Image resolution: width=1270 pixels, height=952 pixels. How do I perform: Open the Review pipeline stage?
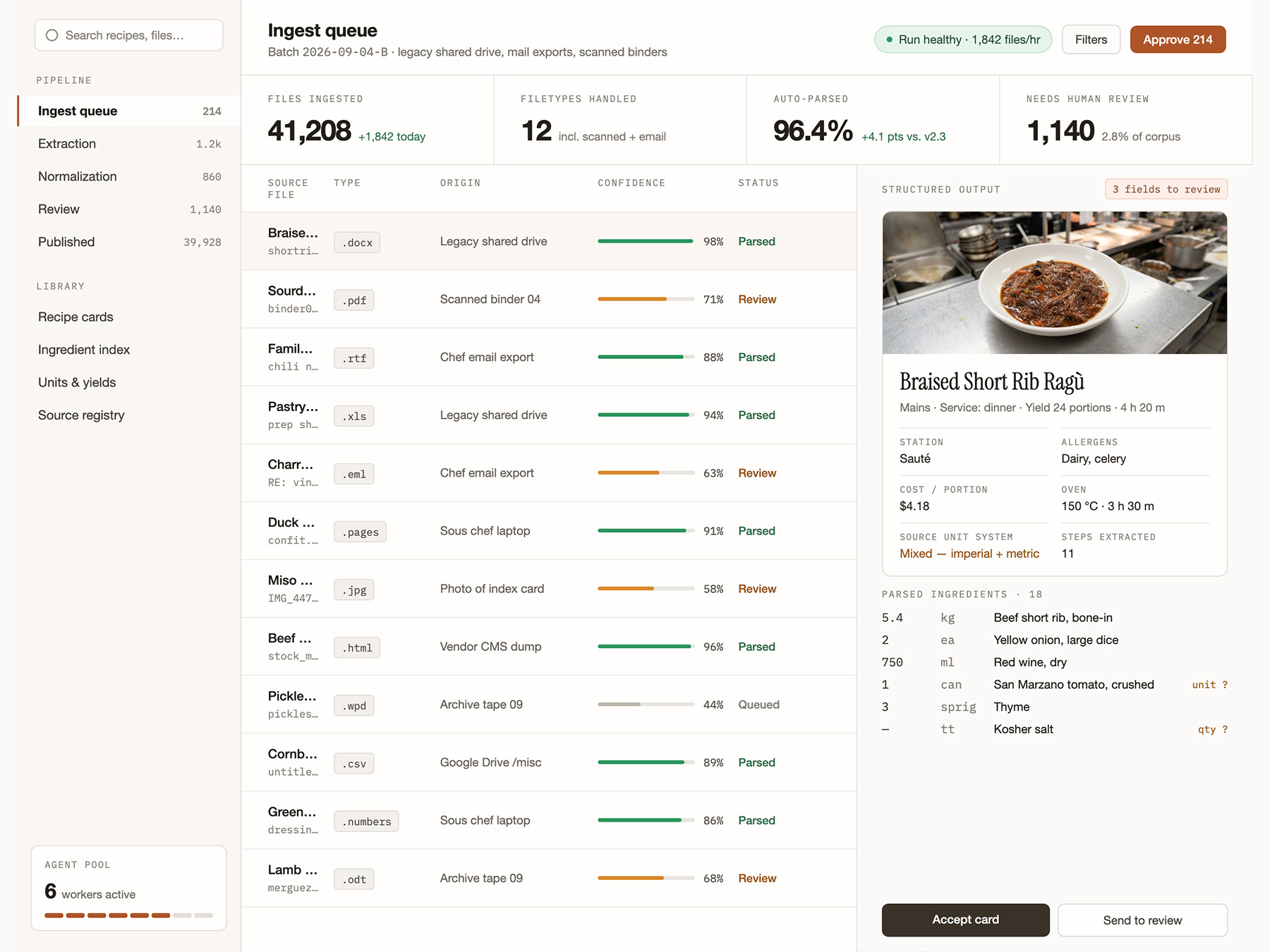click(129, 209)
